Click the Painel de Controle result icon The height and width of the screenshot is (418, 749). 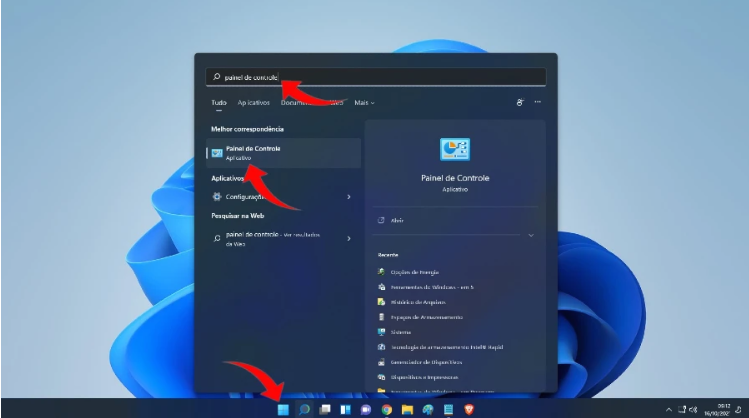tap(217, 153)
